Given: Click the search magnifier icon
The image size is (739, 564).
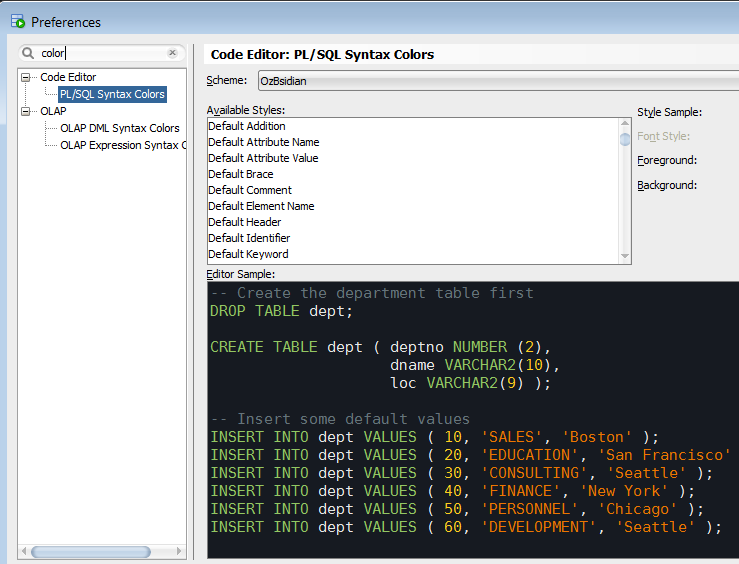Looking at the screenshot, I should [x=28, y=53].
